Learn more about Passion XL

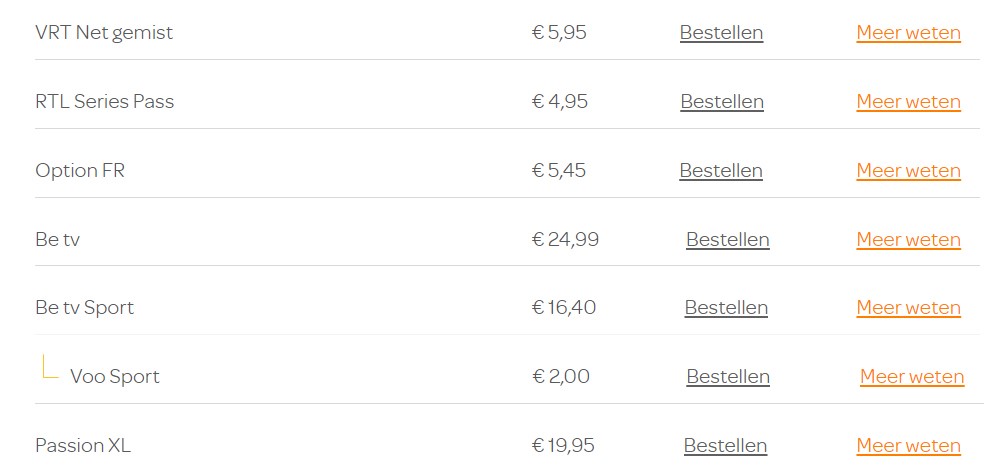pos(909,446)
